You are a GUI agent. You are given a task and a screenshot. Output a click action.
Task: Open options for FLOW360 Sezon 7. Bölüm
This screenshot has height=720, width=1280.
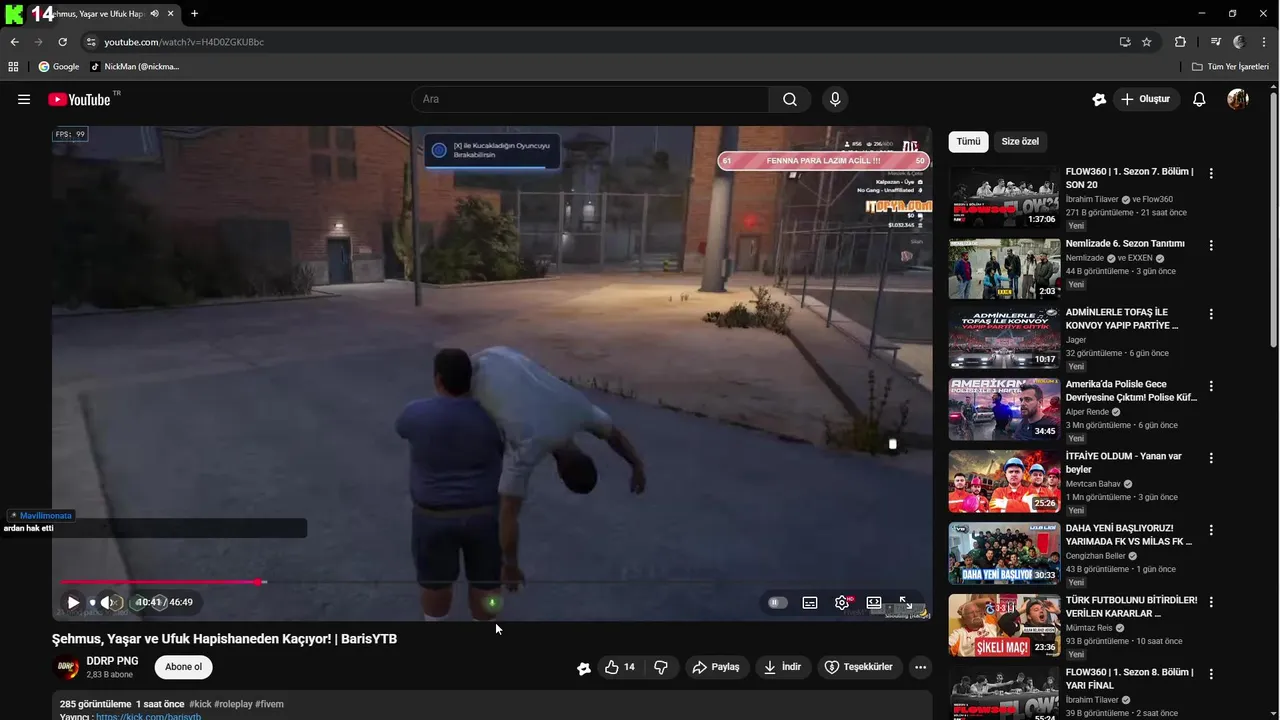tap(1211, 173)
